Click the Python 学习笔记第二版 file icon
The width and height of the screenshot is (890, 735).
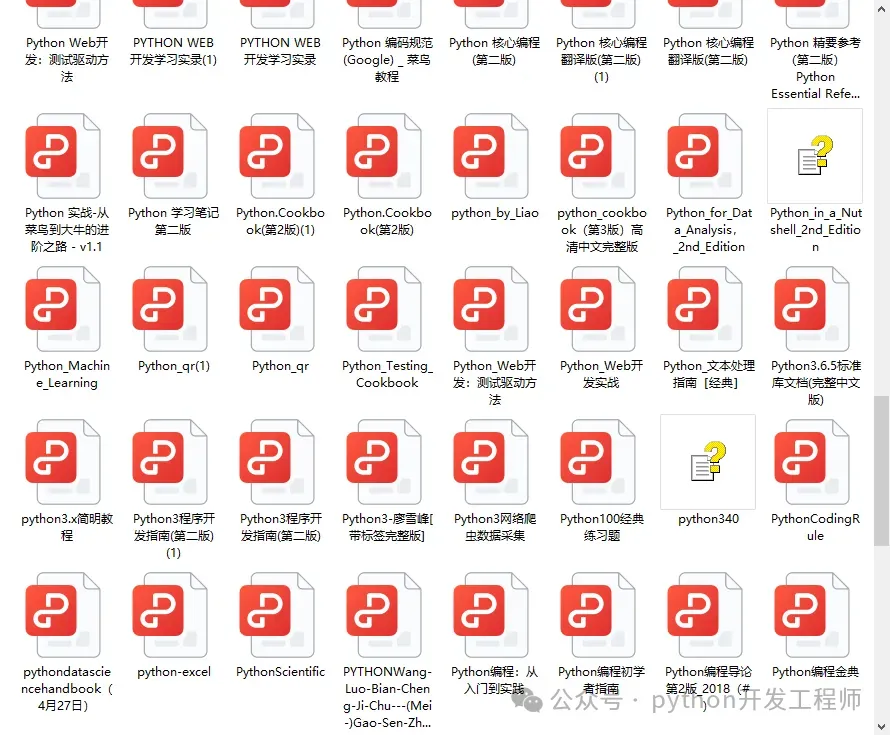[170, 156]
